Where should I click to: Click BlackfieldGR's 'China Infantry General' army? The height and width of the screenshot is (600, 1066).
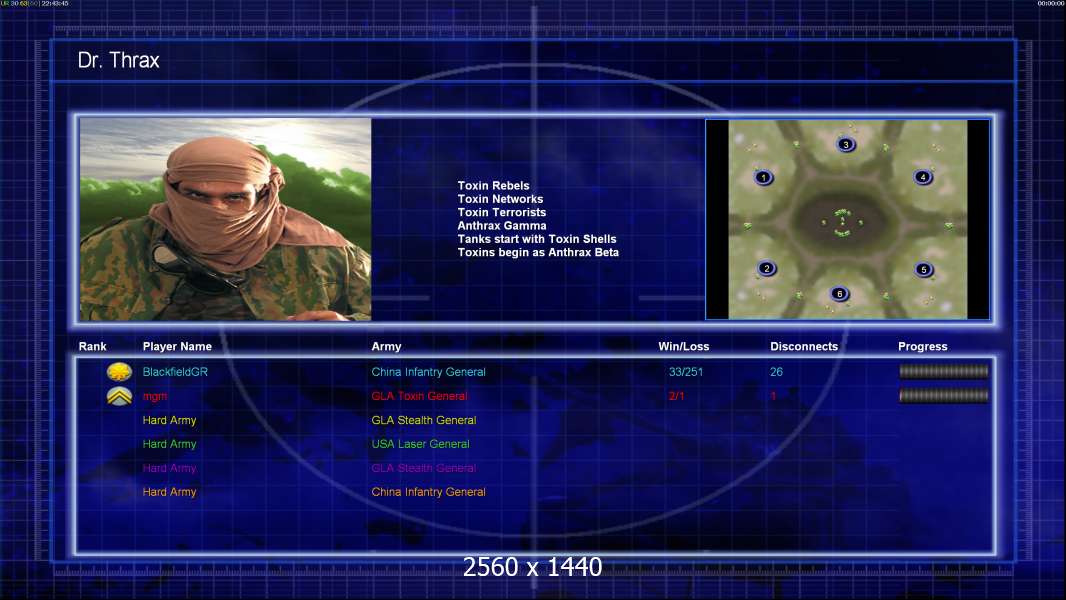click(x=428, y=372)
